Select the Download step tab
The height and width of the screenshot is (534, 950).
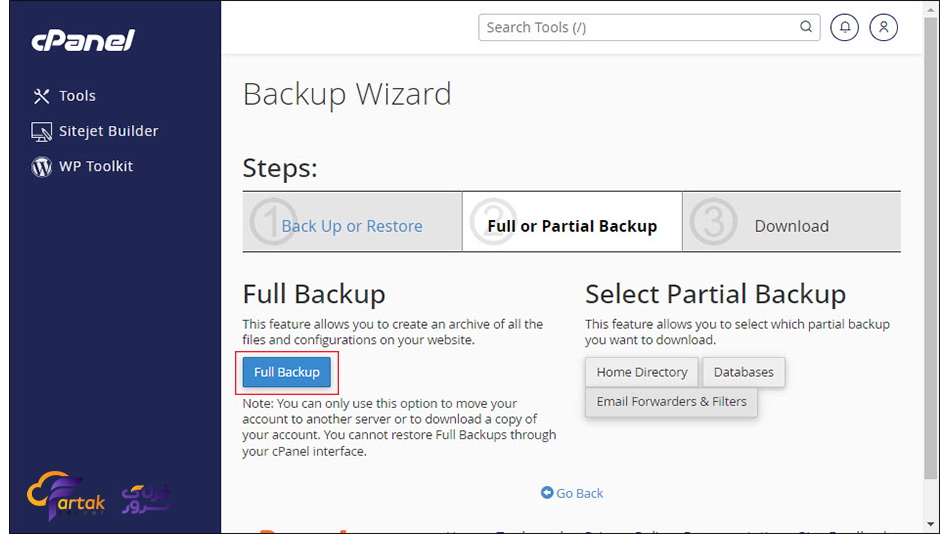pos(791,226)
